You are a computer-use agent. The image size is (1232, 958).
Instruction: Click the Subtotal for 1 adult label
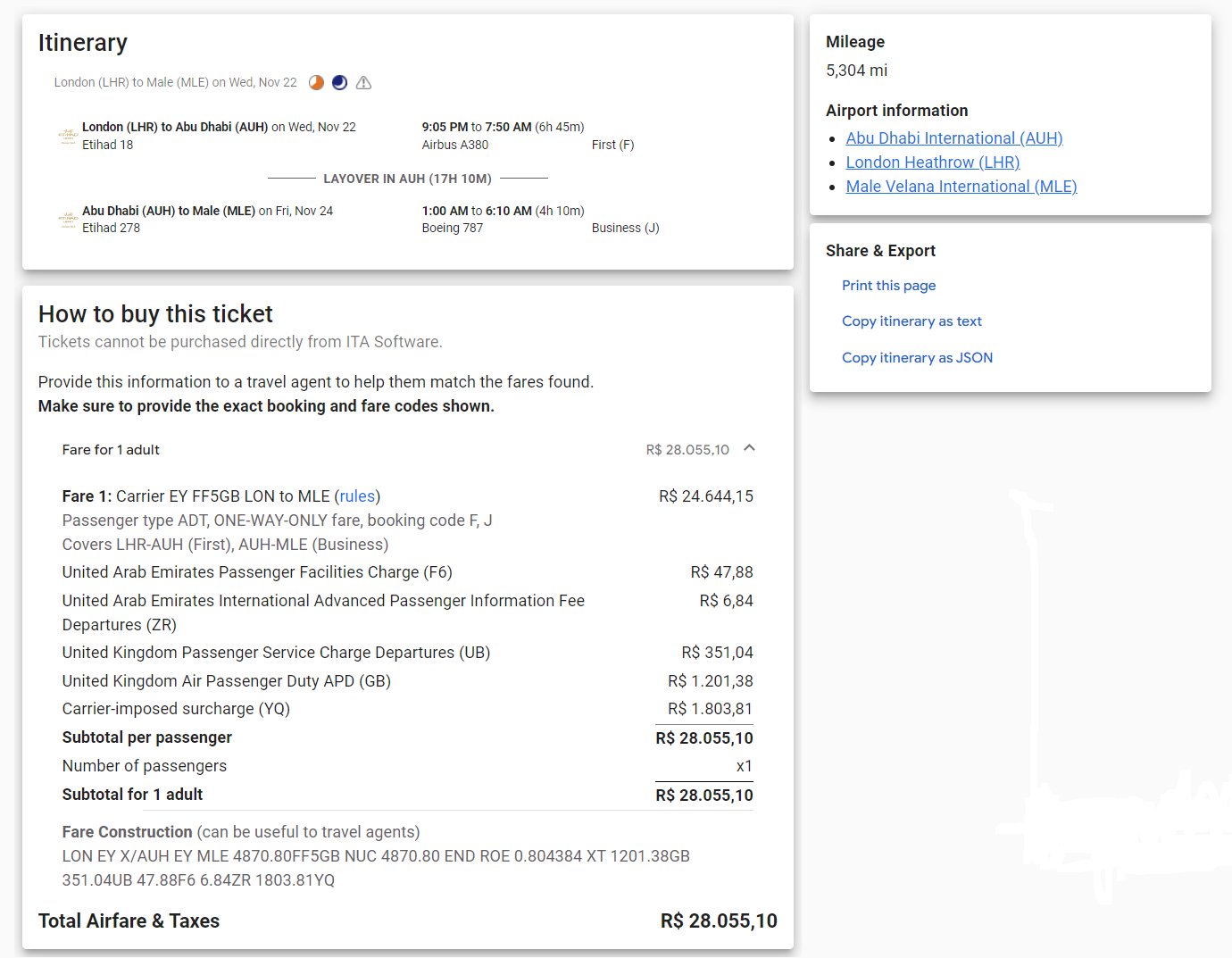132,795
